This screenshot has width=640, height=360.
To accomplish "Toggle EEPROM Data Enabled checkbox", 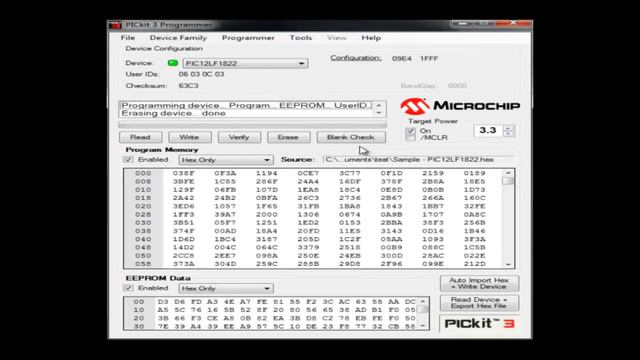I will pos(128,288).
